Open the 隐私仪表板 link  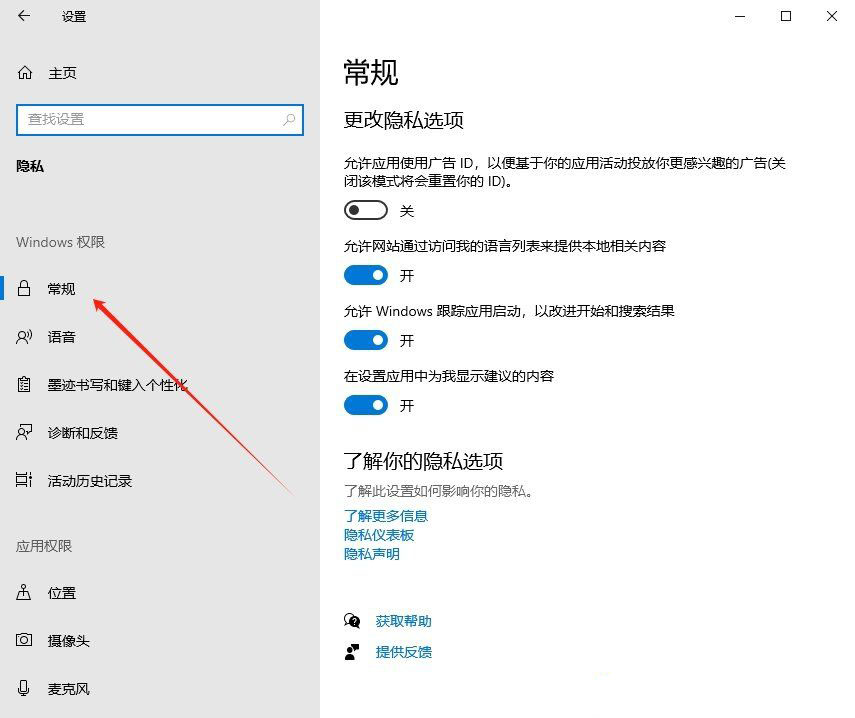377,535
